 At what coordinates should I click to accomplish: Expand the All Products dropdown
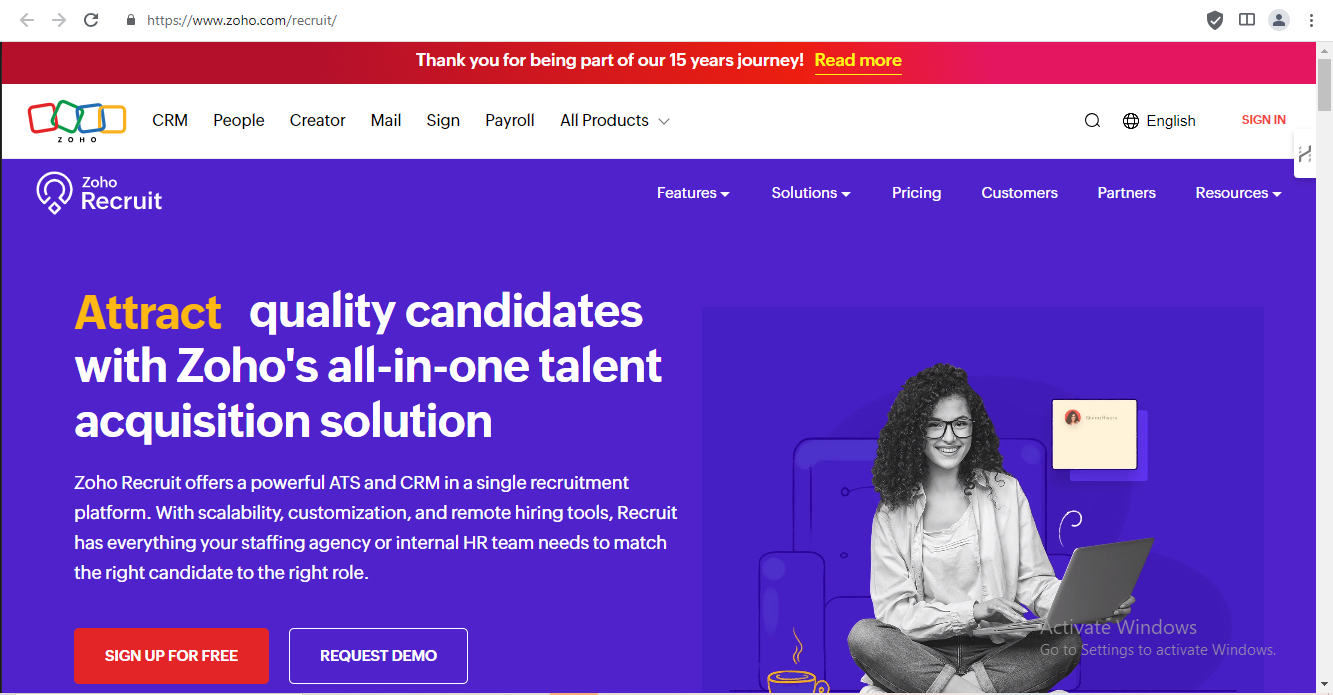[614, 121]
